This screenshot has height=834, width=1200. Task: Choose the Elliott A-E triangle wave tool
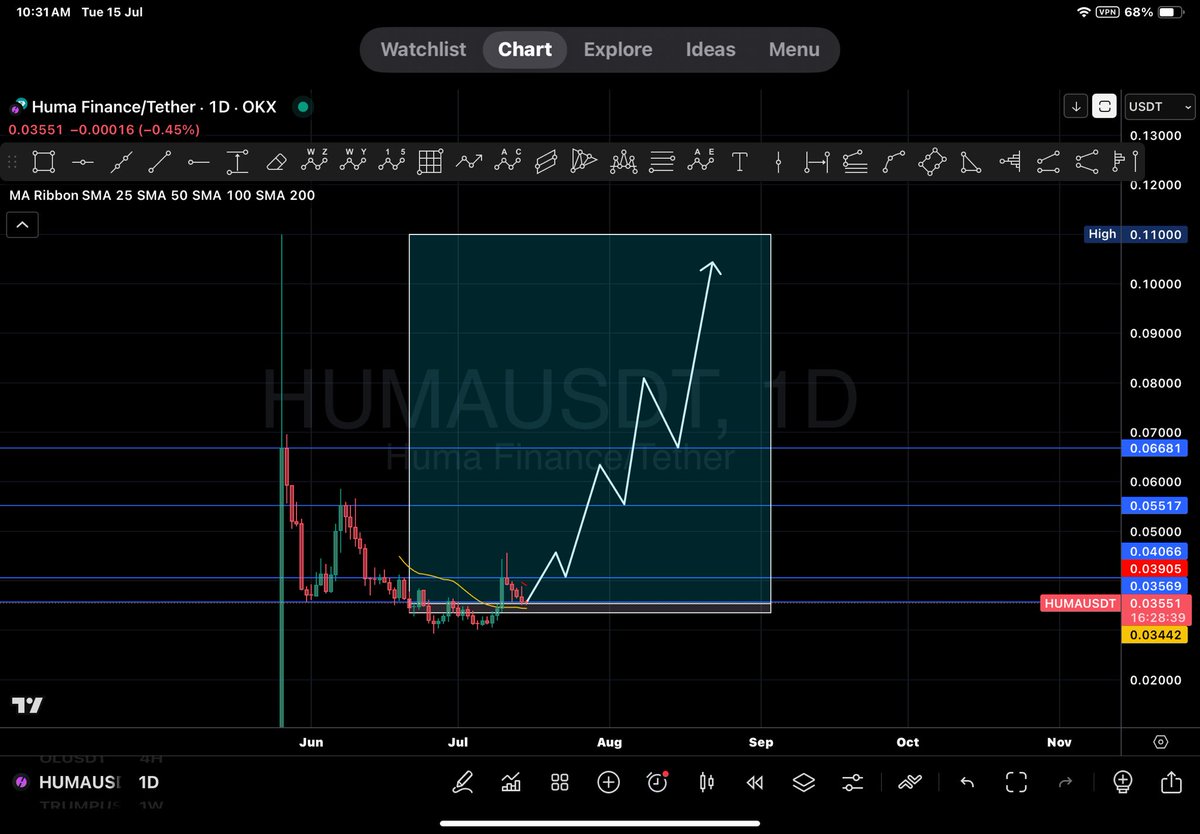(701, 162)
